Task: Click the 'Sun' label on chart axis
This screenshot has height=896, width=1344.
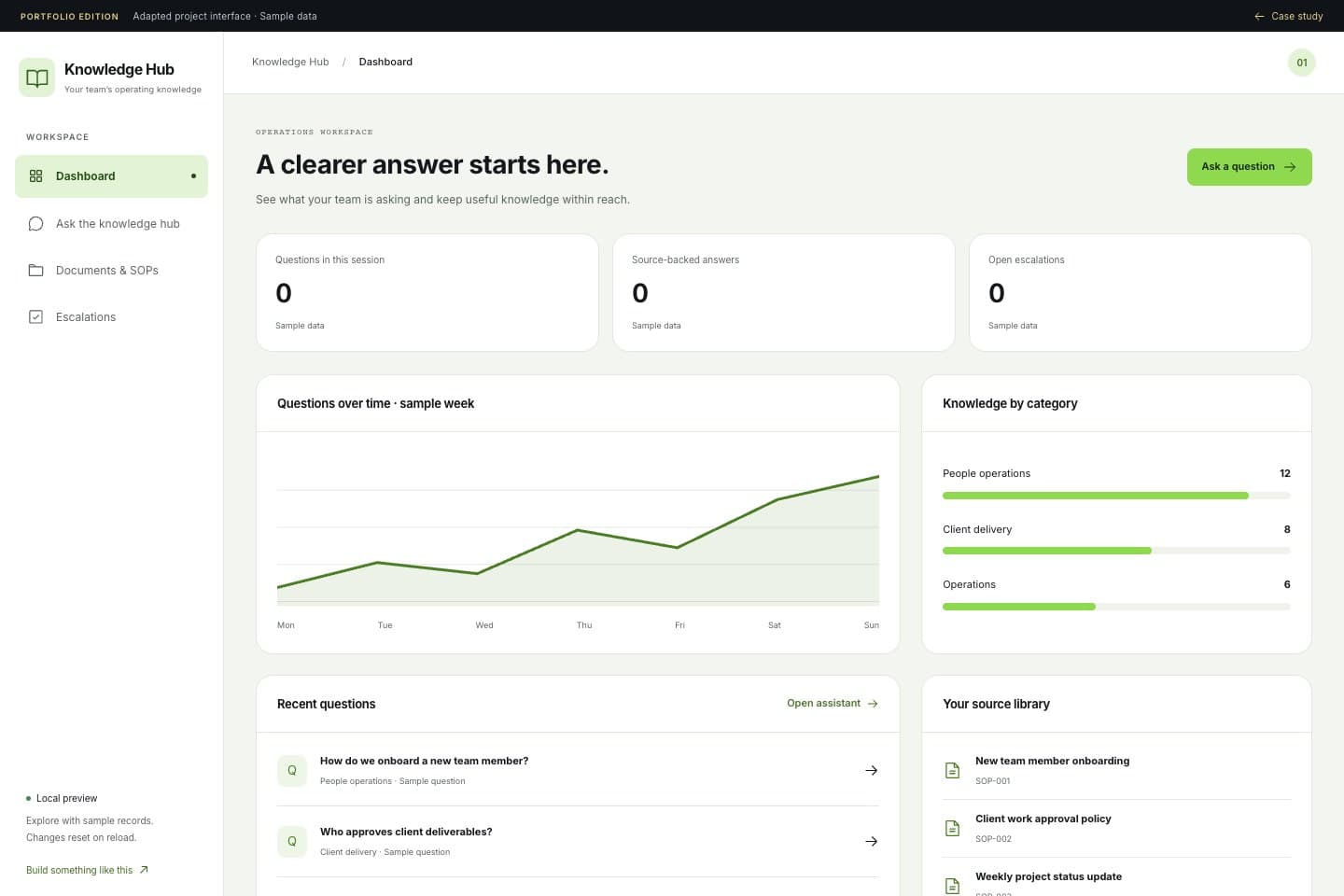Action: coord(872,625)
